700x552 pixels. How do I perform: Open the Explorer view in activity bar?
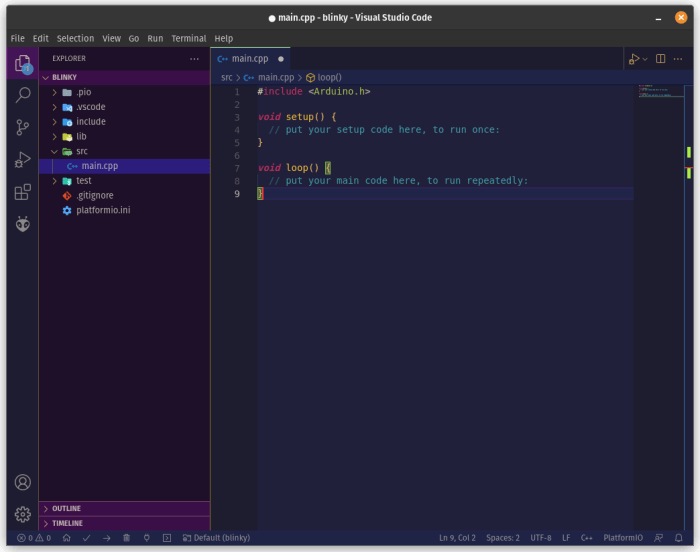[22, 63]
